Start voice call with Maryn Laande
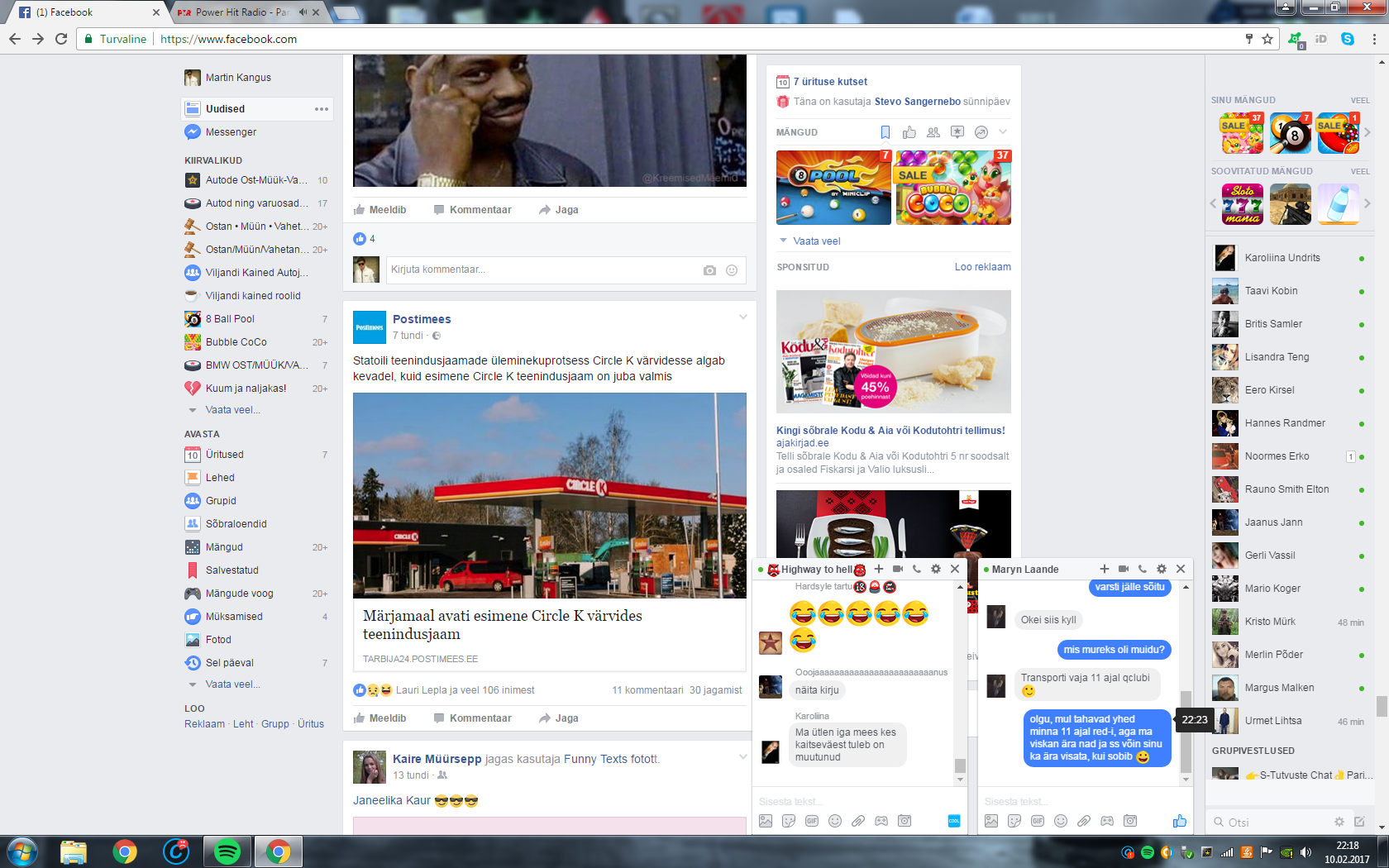Image resolution: width=1389 pixels, height=868 pixels. tap(1143, 569)
